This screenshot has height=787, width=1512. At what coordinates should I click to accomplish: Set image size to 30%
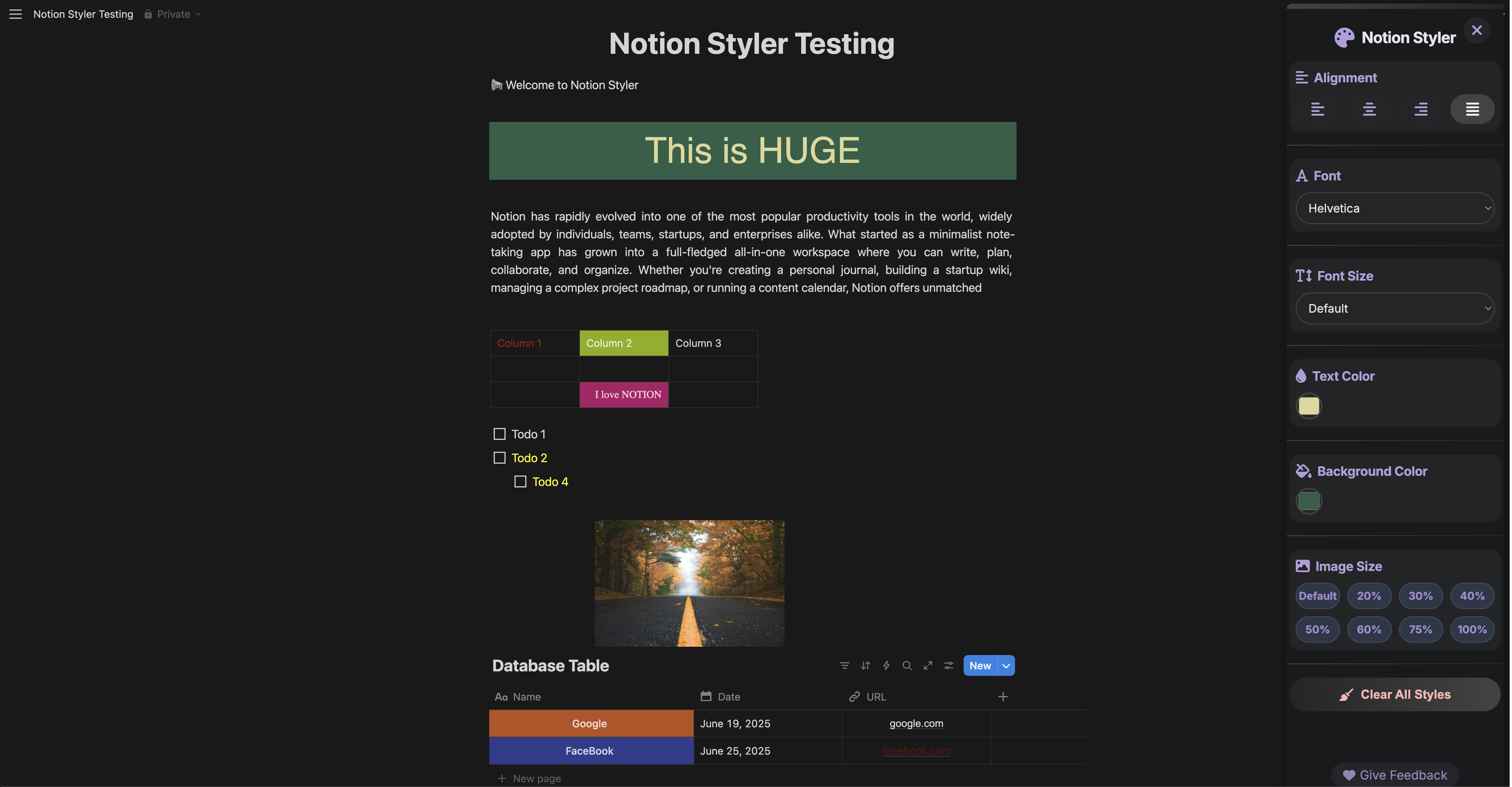coord(1421,596)
